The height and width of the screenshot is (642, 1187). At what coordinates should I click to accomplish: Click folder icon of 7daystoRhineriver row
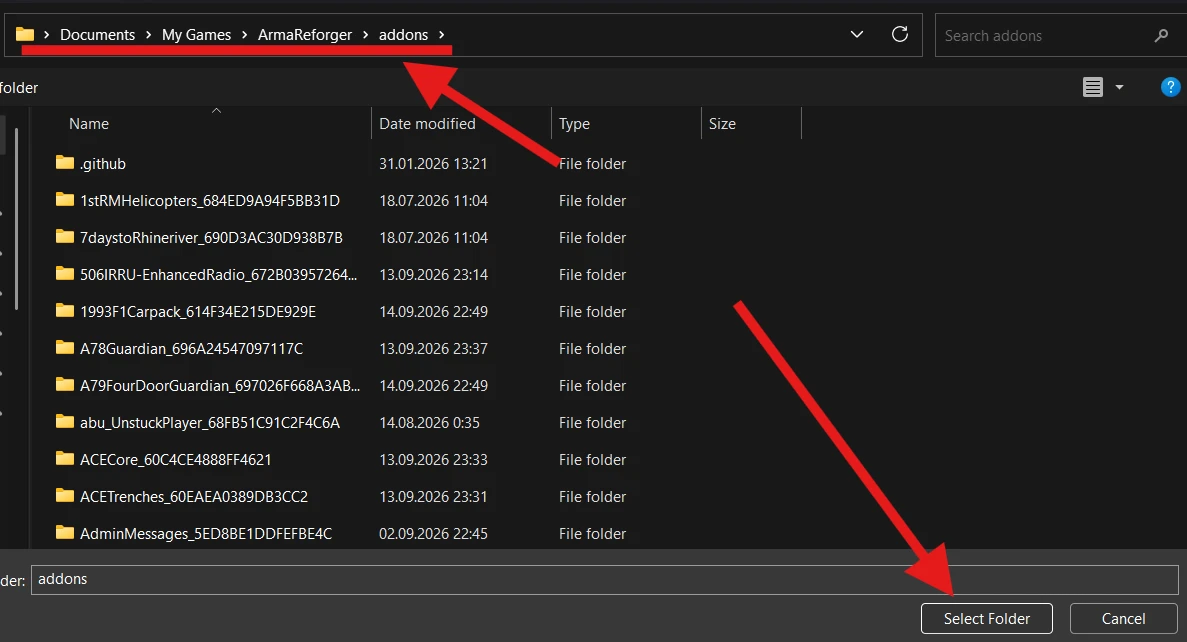64,237
